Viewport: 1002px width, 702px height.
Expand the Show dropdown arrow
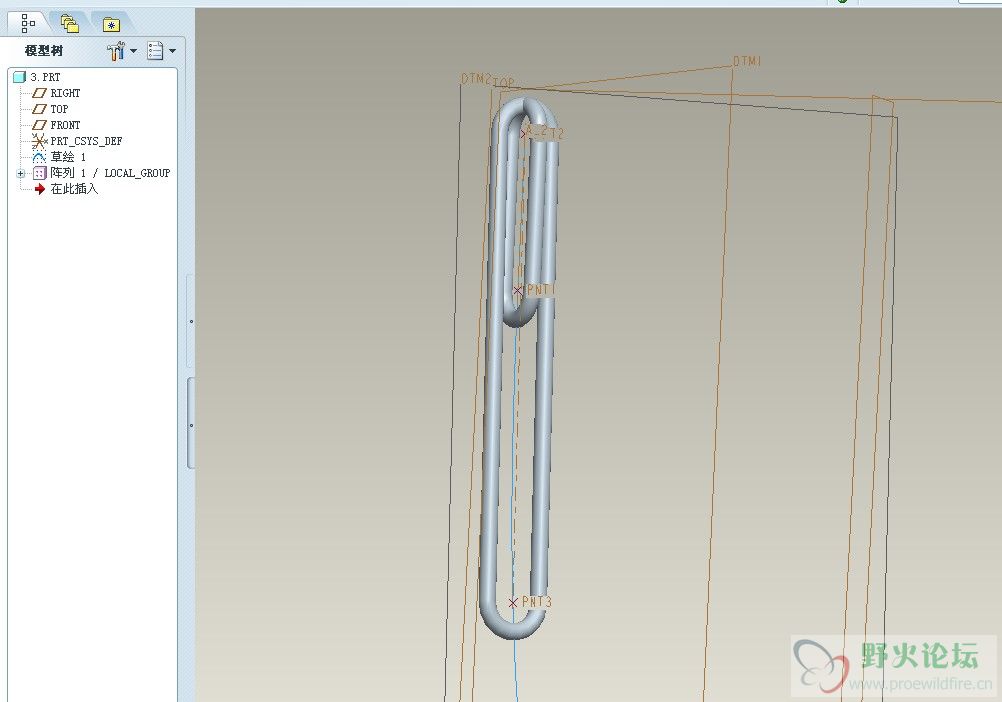coord(173,50)
